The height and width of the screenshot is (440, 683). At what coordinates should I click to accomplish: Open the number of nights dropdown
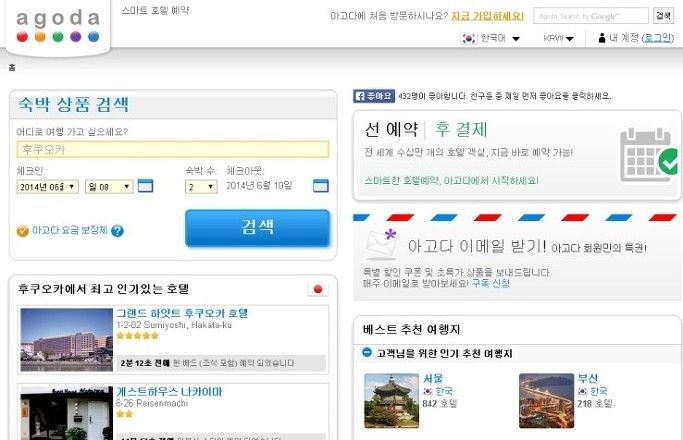point(201,187)
